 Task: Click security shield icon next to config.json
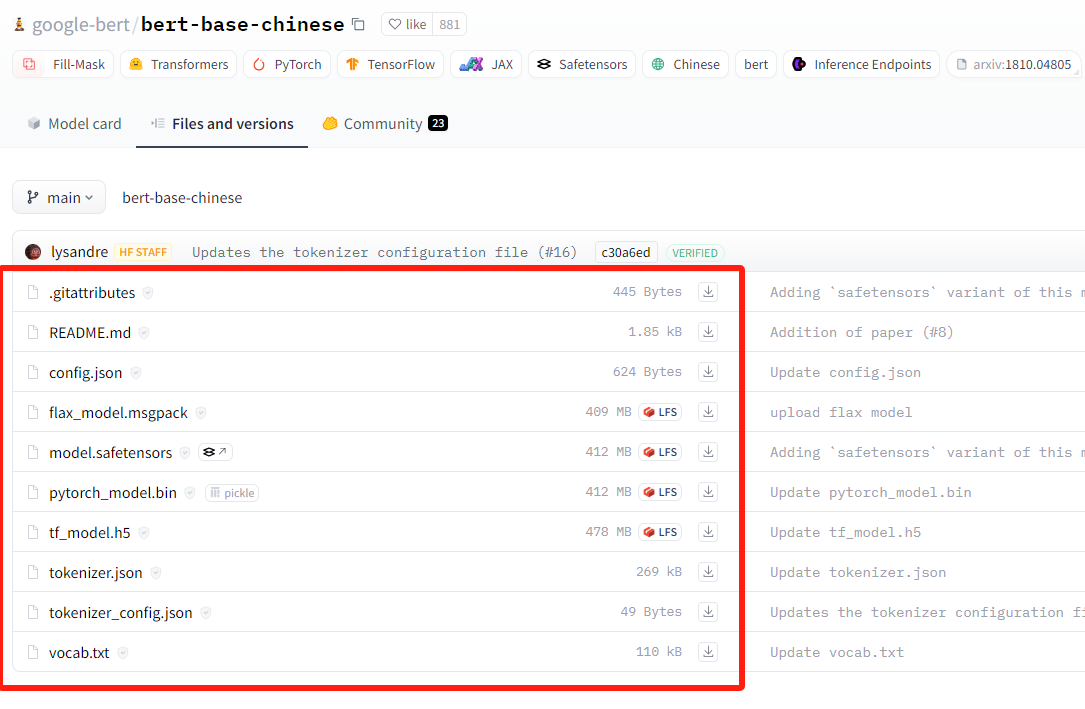(136, 373)
